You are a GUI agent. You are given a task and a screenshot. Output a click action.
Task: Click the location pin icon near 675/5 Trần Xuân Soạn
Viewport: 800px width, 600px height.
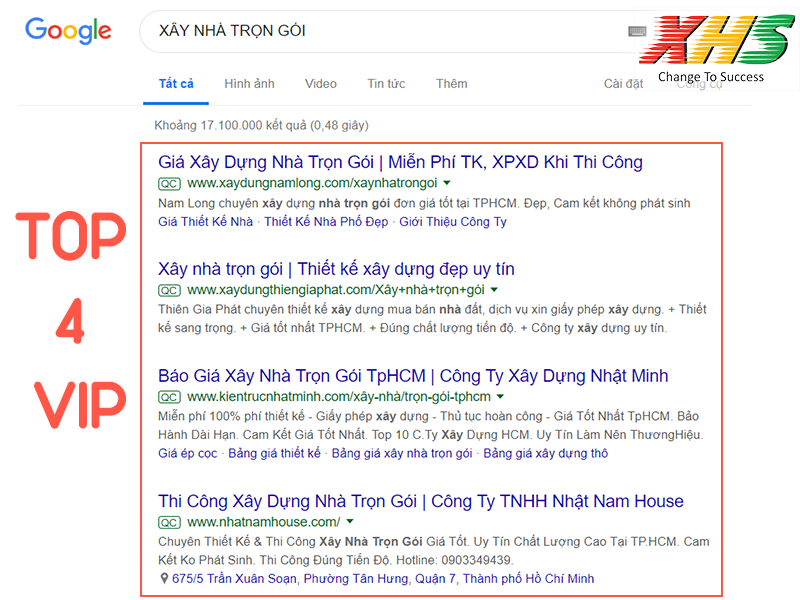[x=164, y=579]
